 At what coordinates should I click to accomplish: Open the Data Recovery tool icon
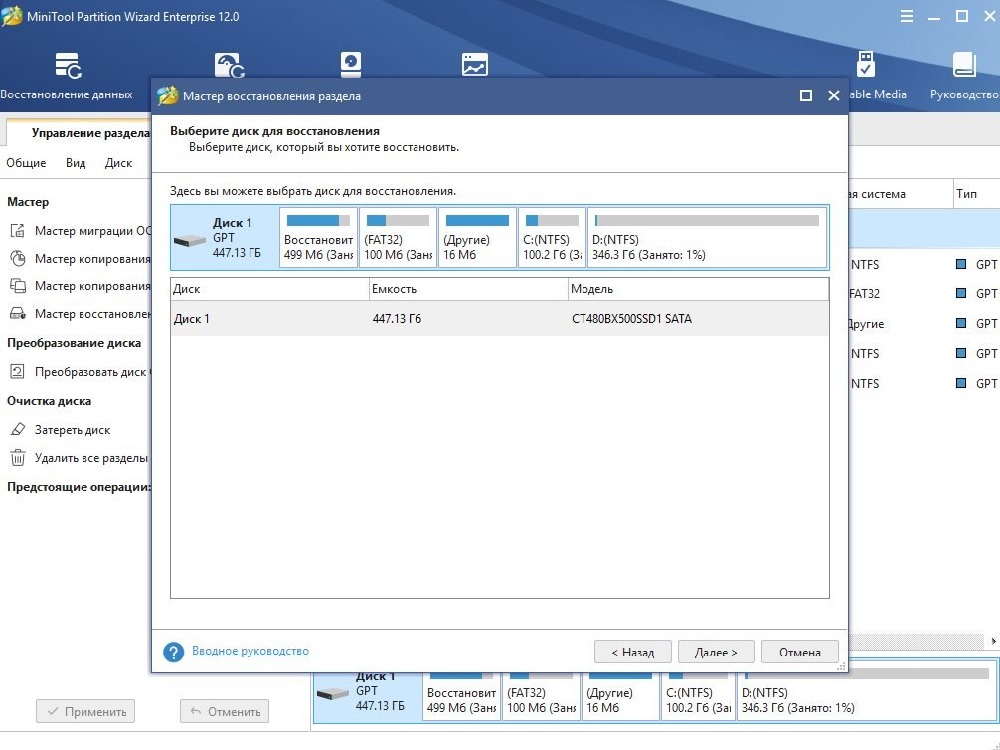click(68, 66)
